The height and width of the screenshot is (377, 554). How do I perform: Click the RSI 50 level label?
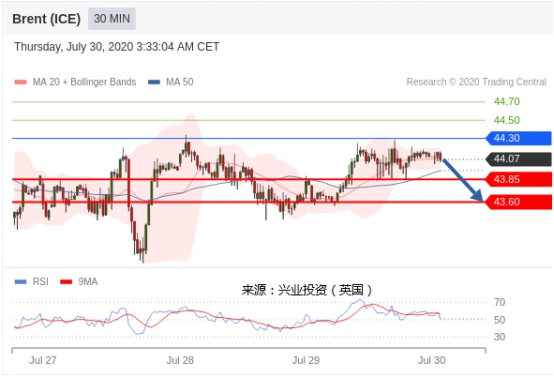499,320
